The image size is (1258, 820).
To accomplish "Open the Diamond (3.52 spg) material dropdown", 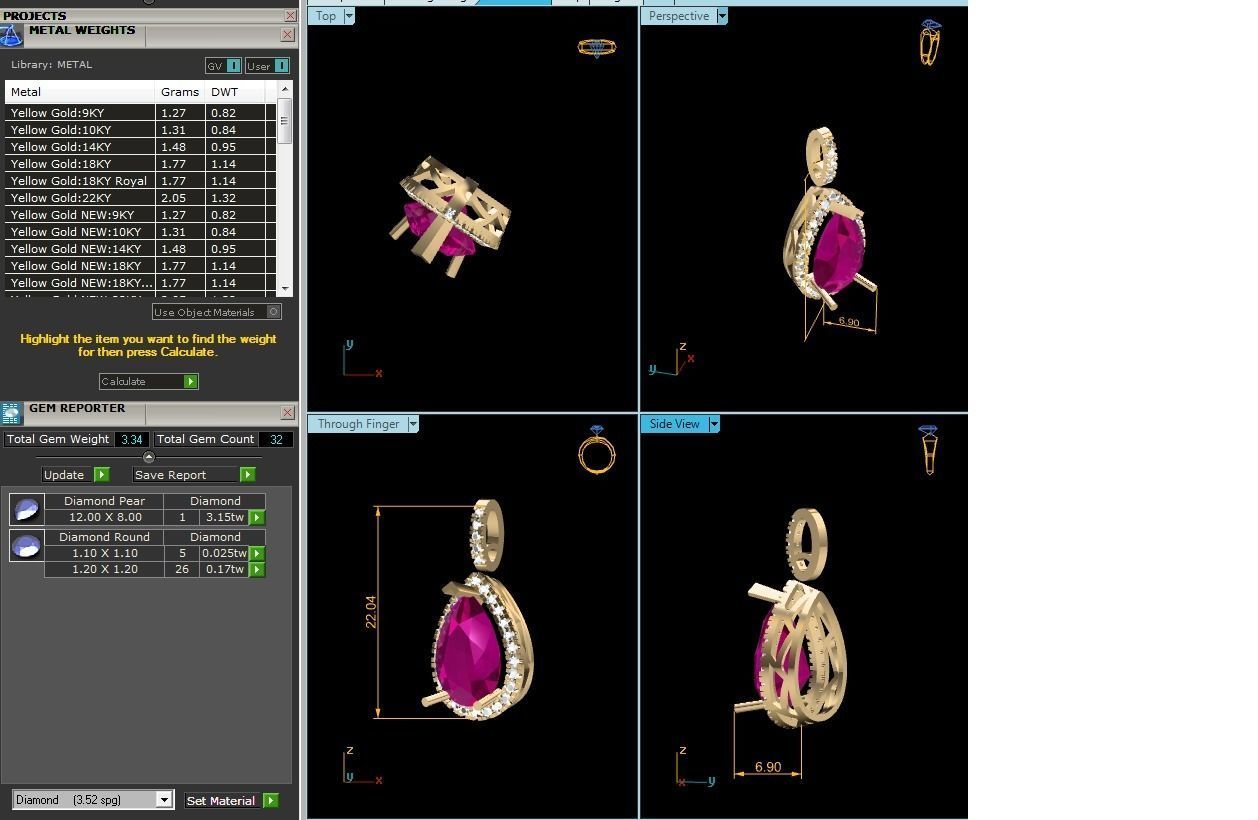I will pyautogui.click(x=164, y=800).
